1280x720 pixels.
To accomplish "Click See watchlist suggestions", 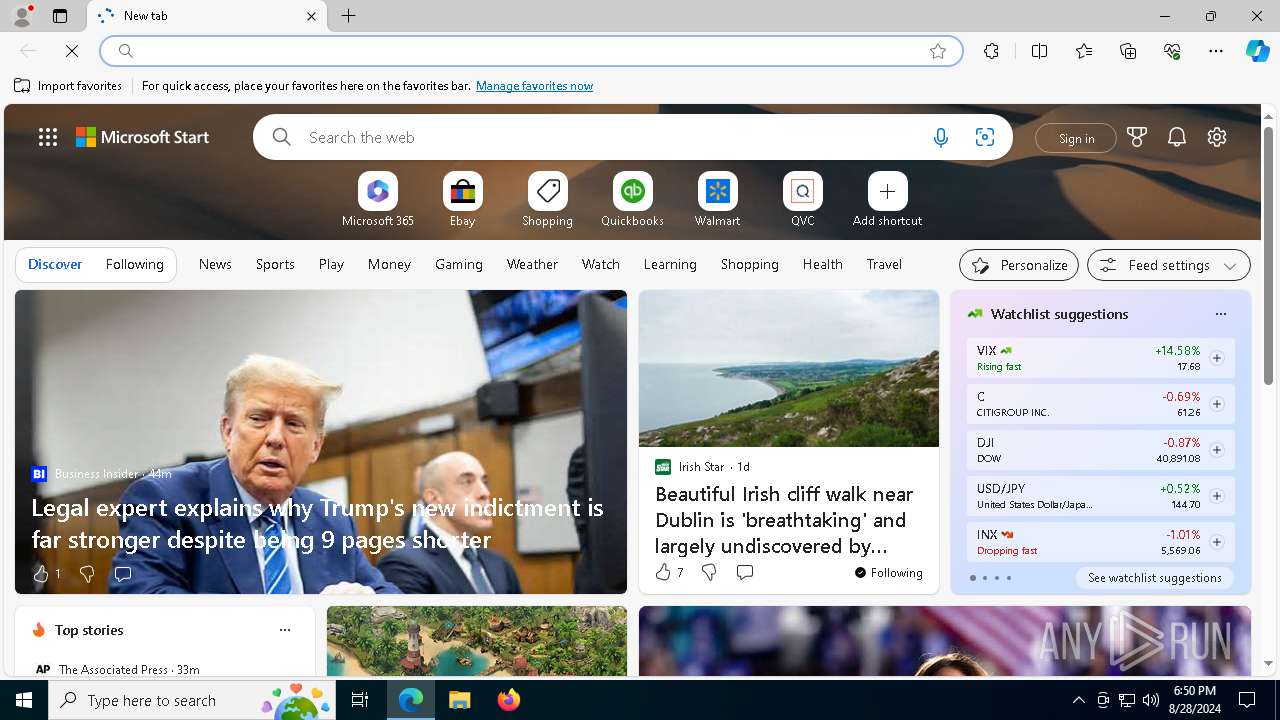I will click(x=1155, y=578).
